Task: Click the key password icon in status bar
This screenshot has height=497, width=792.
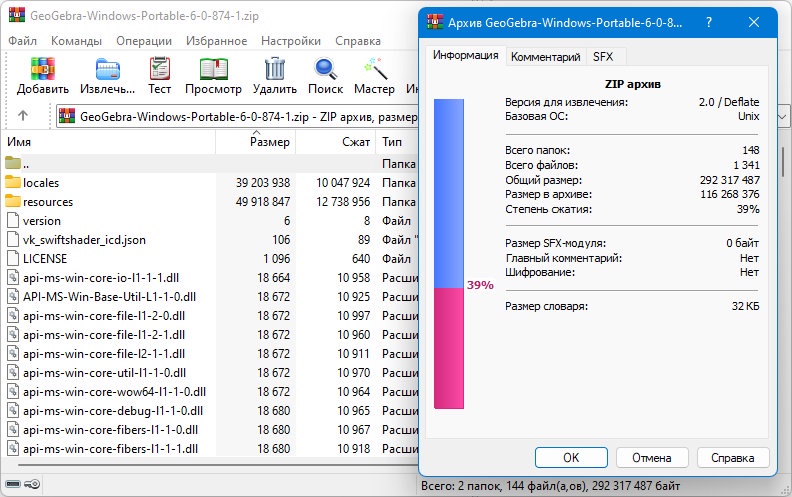Action: tap(32, 484)
